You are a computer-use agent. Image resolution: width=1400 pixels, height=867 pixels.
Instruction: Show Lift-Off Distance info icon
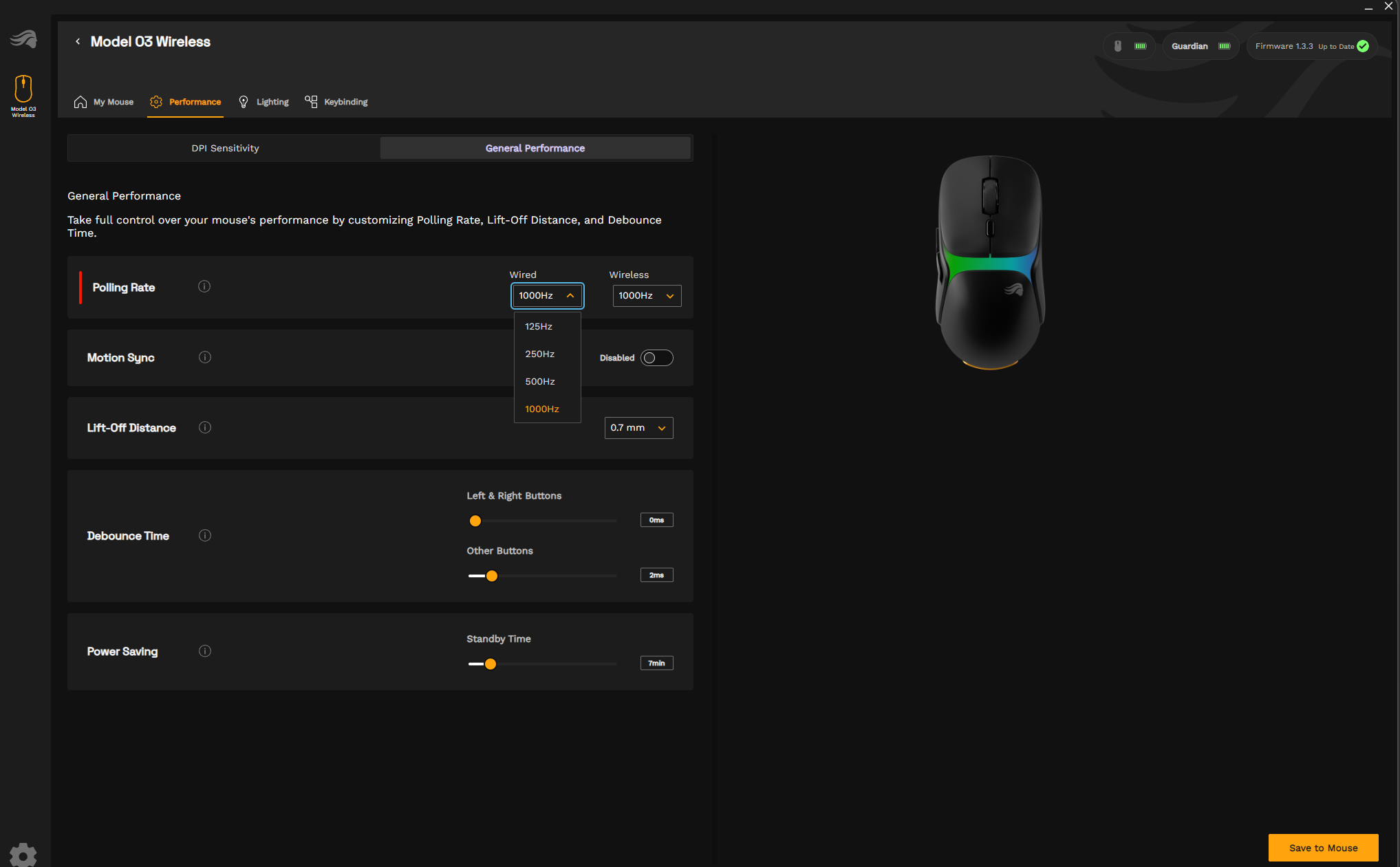point(205,427)
